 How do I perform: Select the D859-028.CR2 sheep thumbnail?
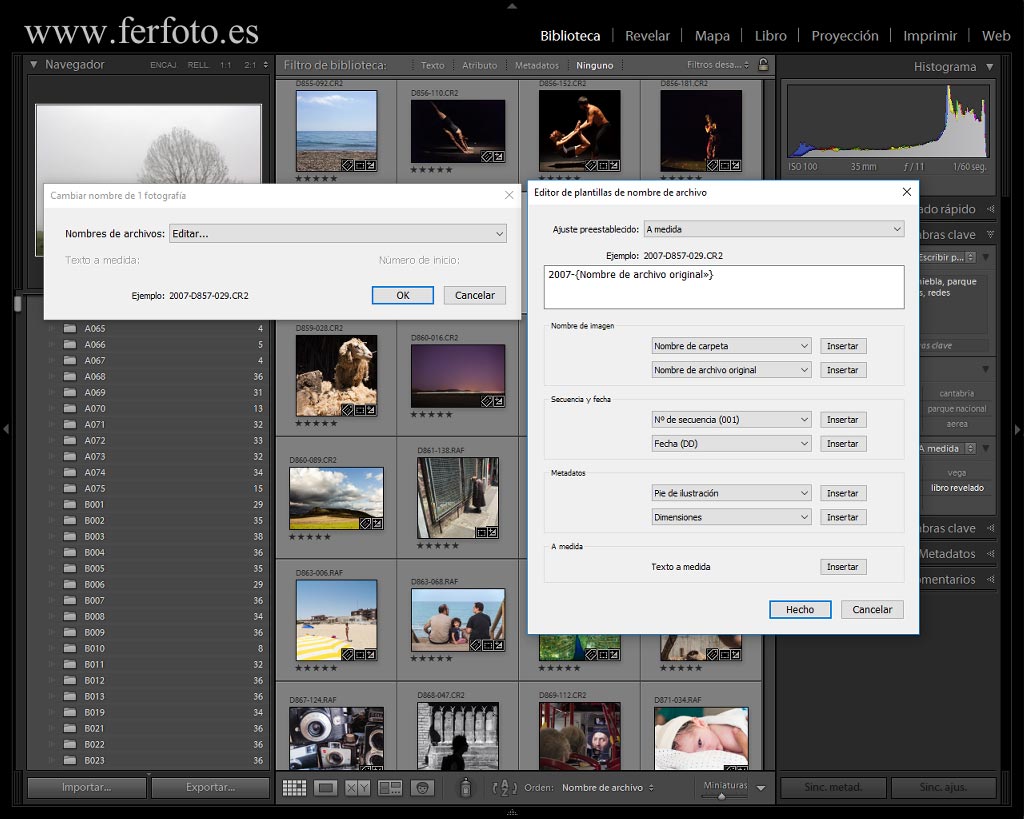[336, 376]
